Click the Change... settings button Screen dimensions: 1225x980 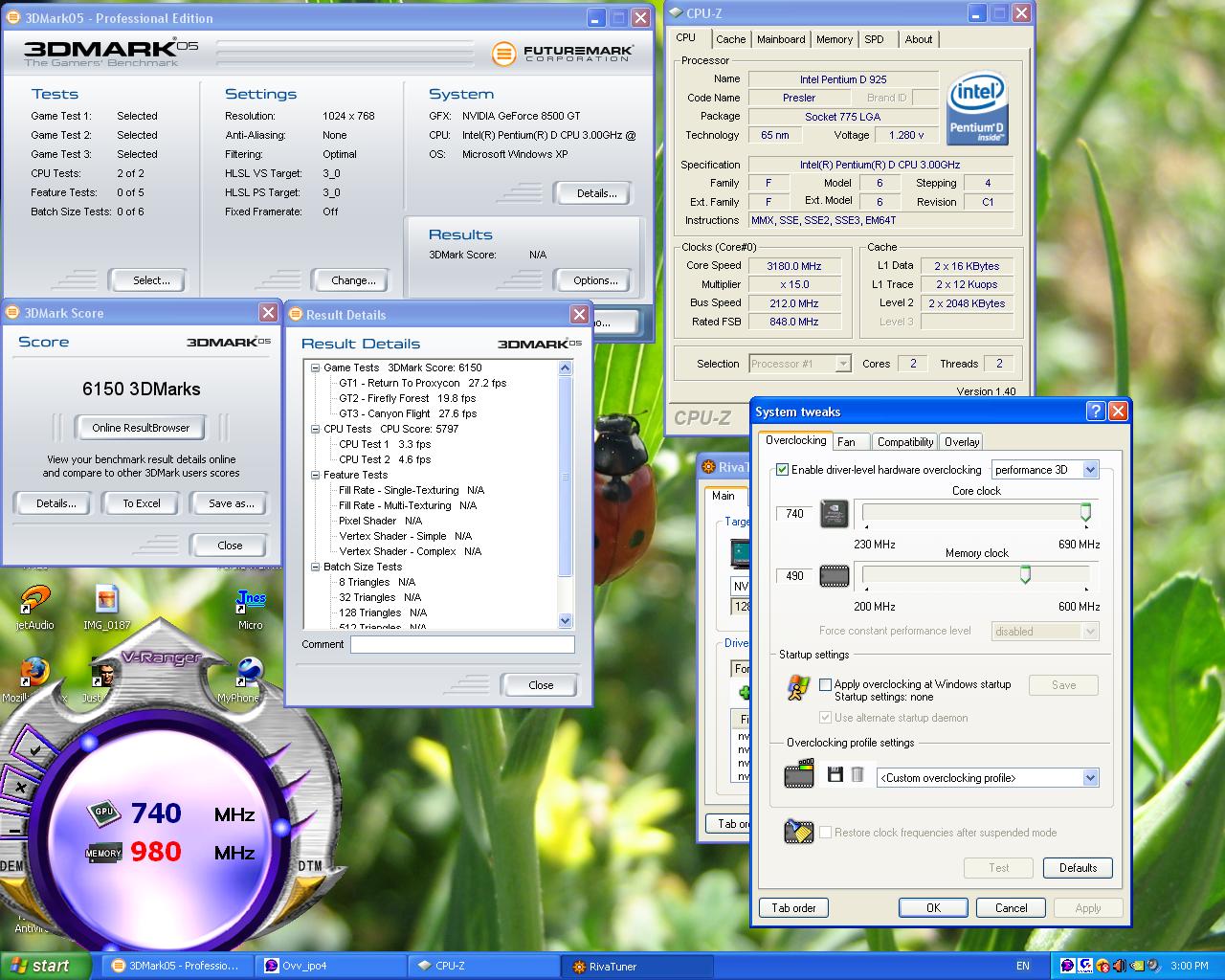coord(353,280)
